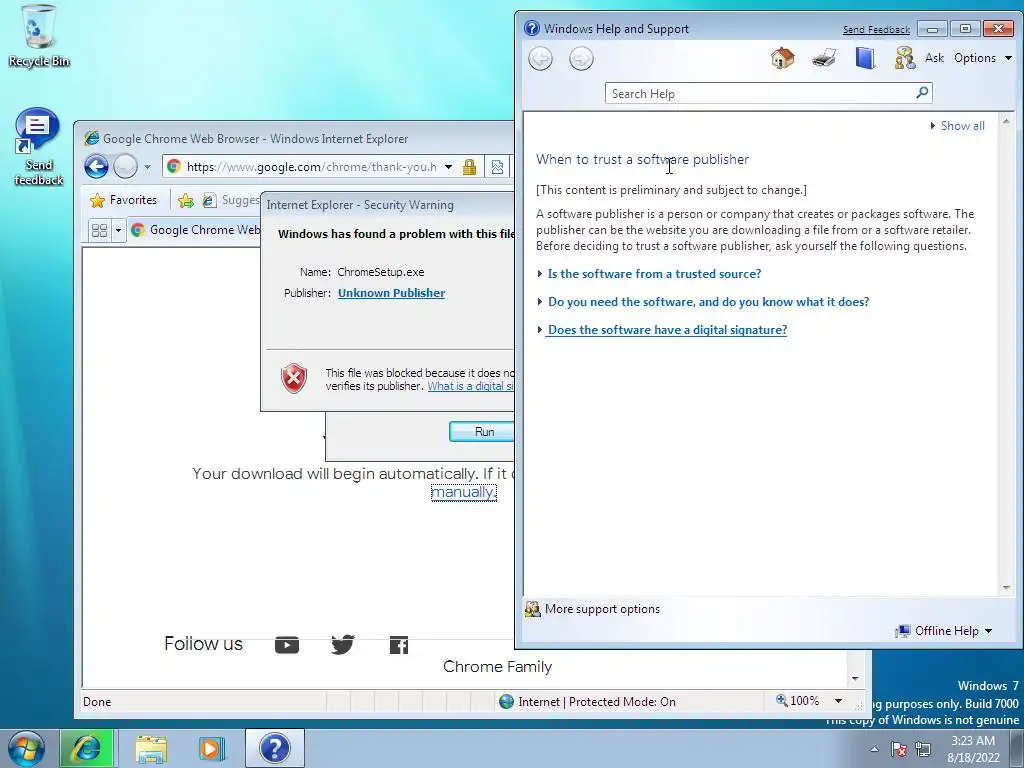
Task: Click the Unknown Publisher link
Action: tap(391, 293)
